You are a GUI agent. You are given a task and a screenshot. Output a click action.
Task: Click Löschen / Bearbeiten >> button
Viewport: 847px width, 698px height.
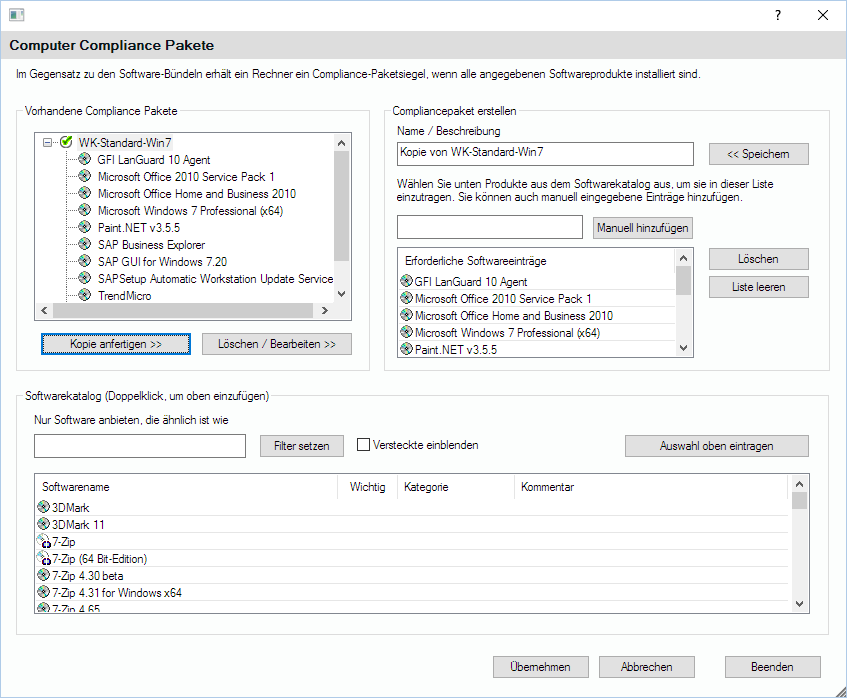point(277,344)
